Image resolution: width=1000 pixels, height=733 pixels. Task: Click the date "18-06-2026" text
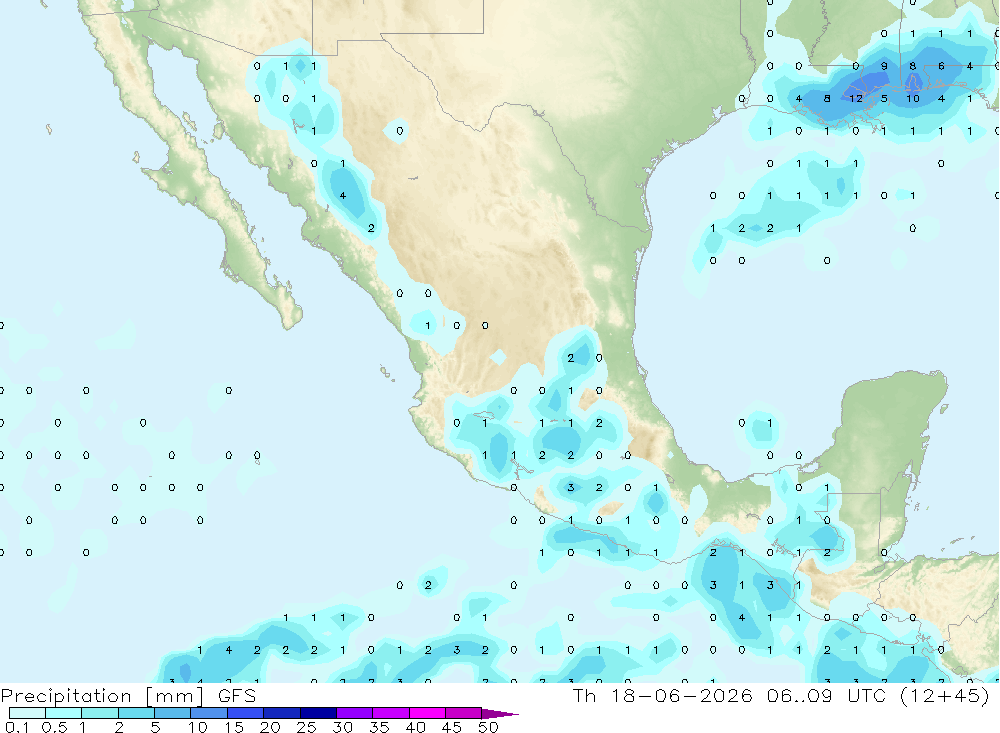click(682, 695)
